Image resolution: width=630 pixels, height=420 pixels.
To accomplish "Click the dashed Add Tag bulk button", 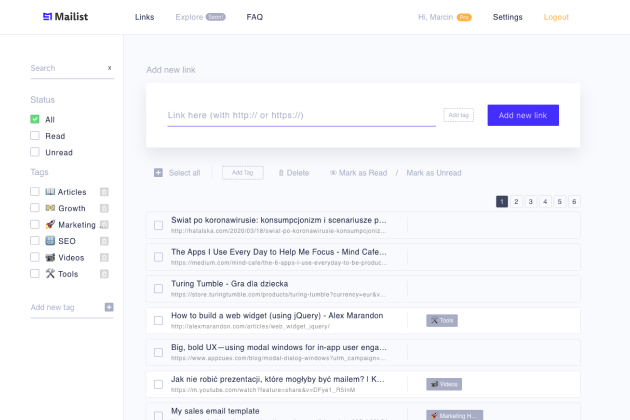I will pos(243,173).
